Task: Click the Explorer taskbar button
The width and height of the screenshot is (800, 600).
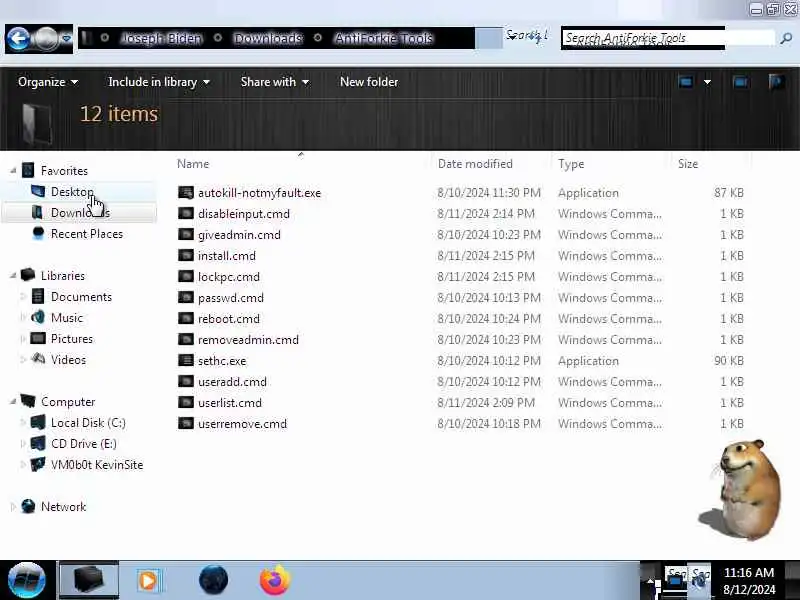Action: coord(89,580)
